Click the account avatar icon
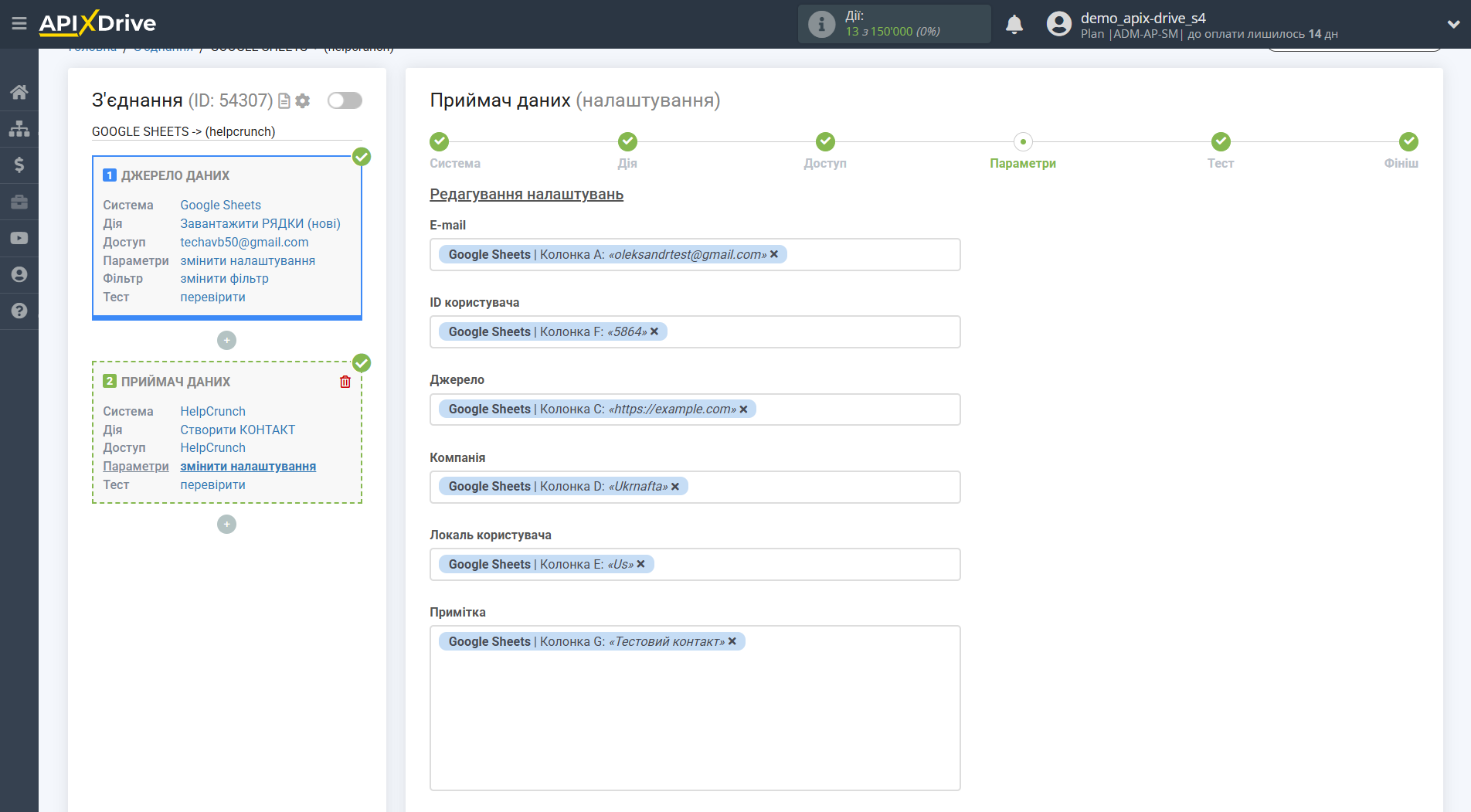 pos(1058,24)
